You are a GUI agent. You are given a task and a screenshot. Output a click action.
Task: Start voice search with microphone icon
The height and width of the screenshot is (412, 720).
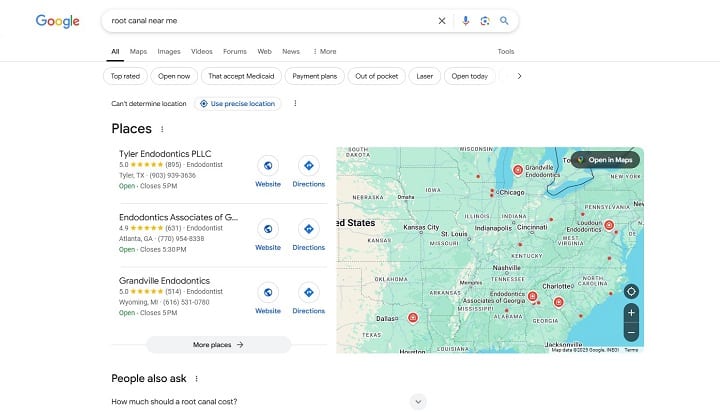[466, 21]
